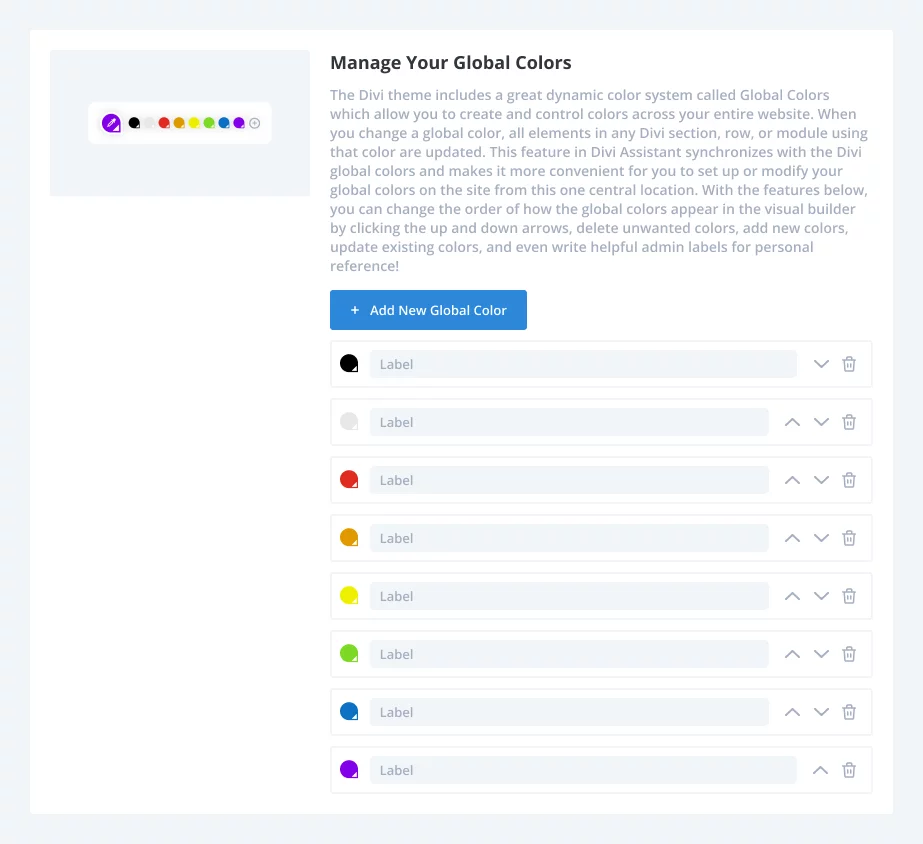Screen dimensions: 923x844
Task: Open the green color swatch picker
Action: pyautogui.click(x=349, y=653)
